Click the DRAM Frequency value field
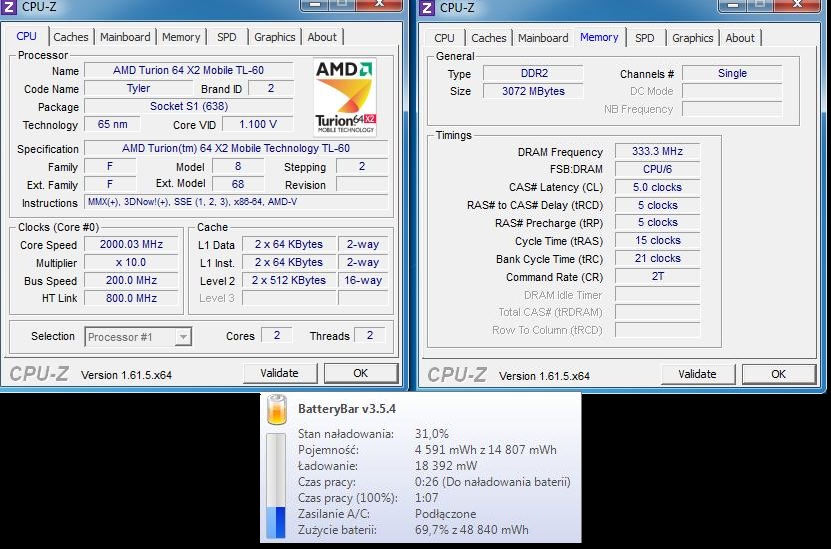Viewport: 831px width, 549px height. coord(657,151)
